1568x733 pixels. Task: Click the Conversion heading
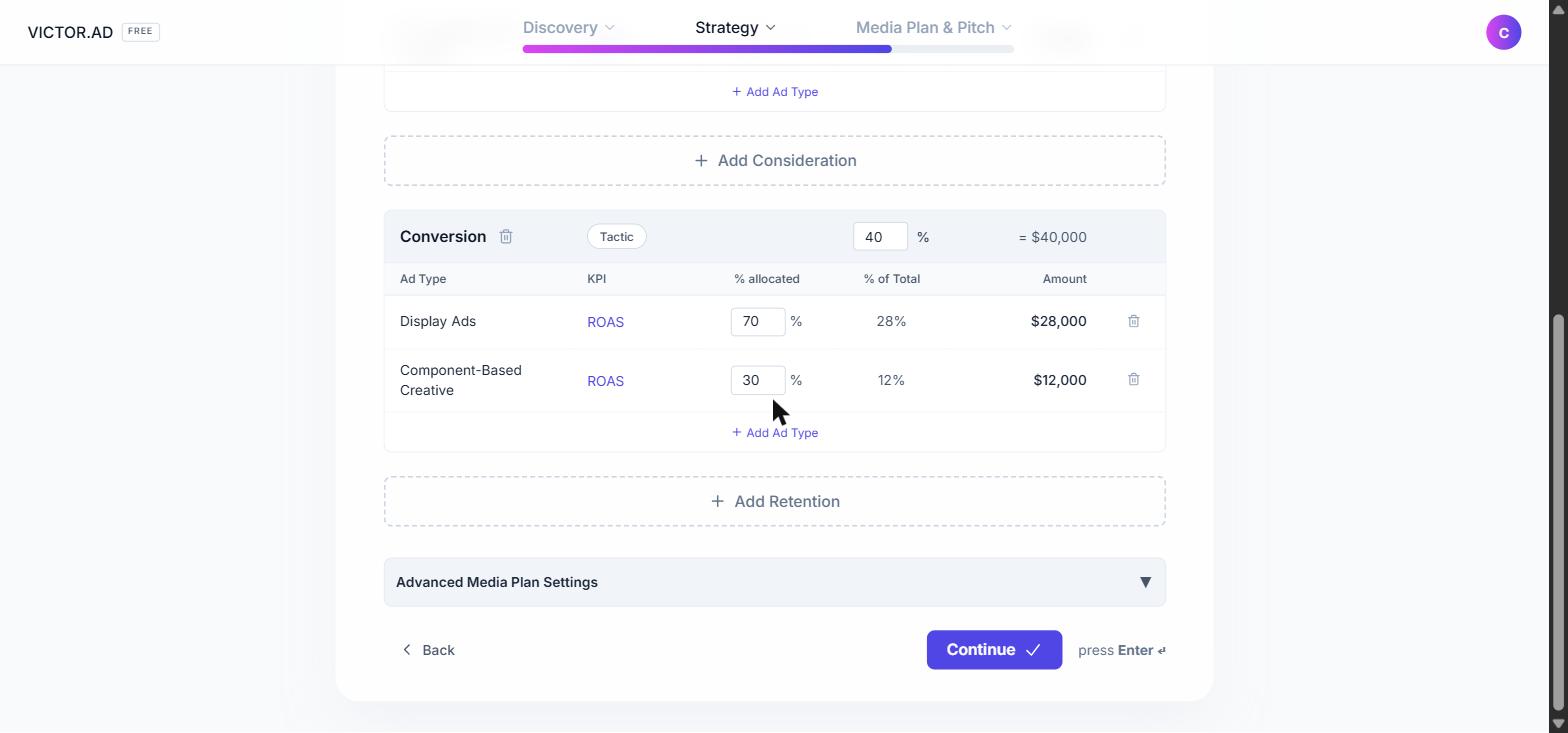443,237
